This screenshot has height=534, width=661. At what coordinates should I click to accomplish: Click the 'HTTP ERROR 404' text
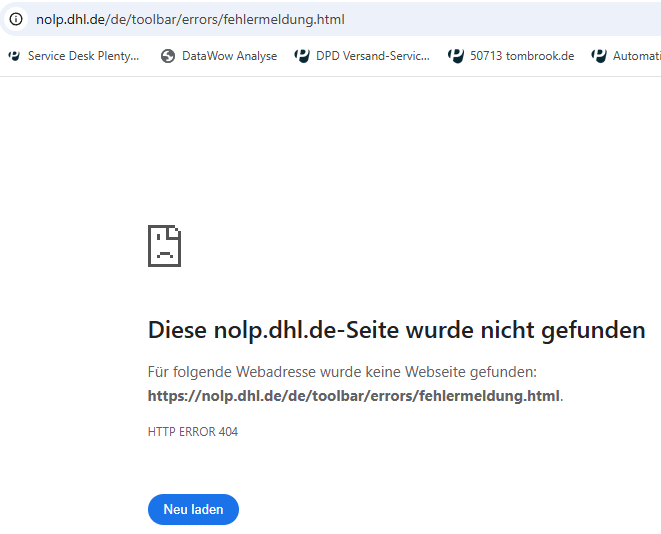(192, 432)
